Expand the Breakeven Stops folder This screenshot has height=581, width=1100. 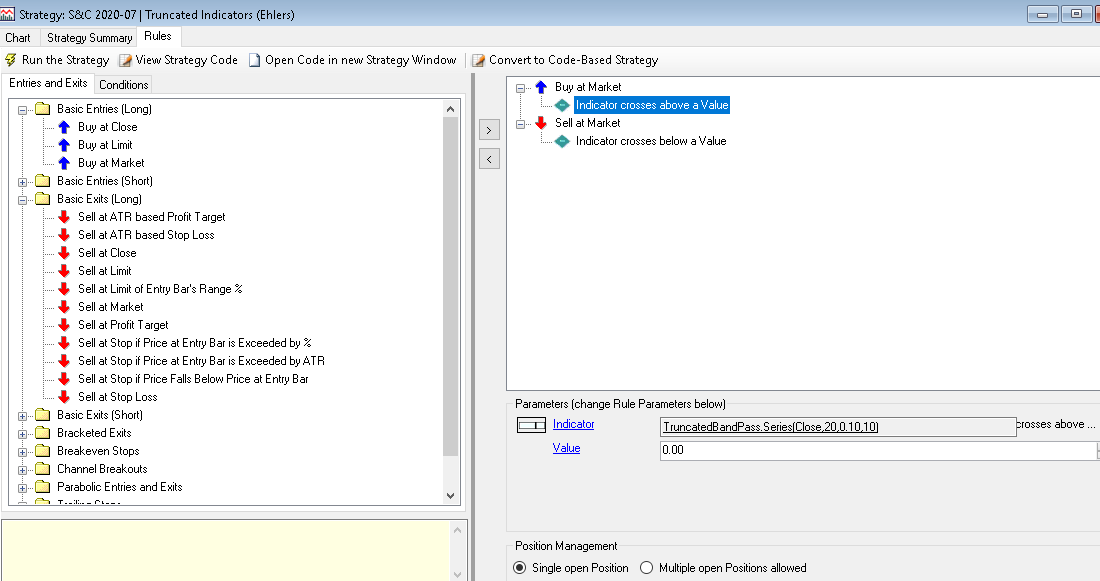[x=23, y=451]
